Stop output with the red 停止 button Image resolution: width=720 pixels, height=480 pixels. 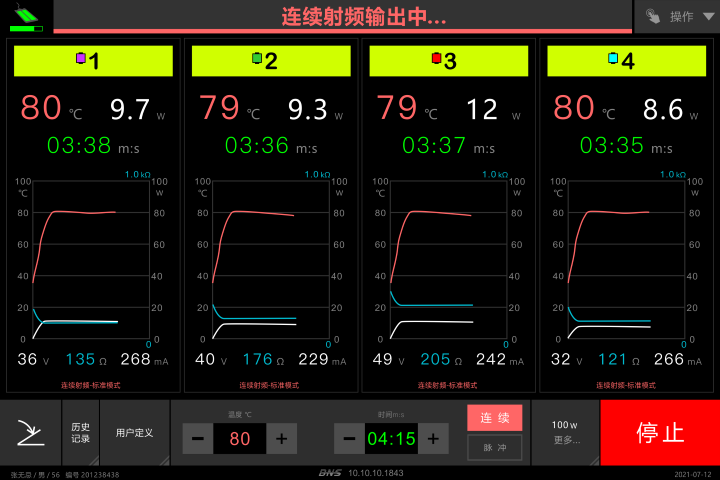click(x=660, y=433)
